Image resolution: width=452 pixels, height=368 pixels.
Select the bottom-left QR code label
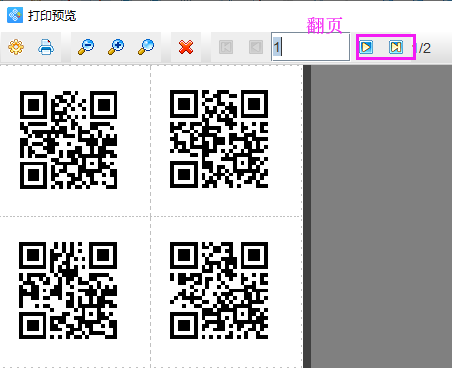pyautogui.click(x=68, y=290)
